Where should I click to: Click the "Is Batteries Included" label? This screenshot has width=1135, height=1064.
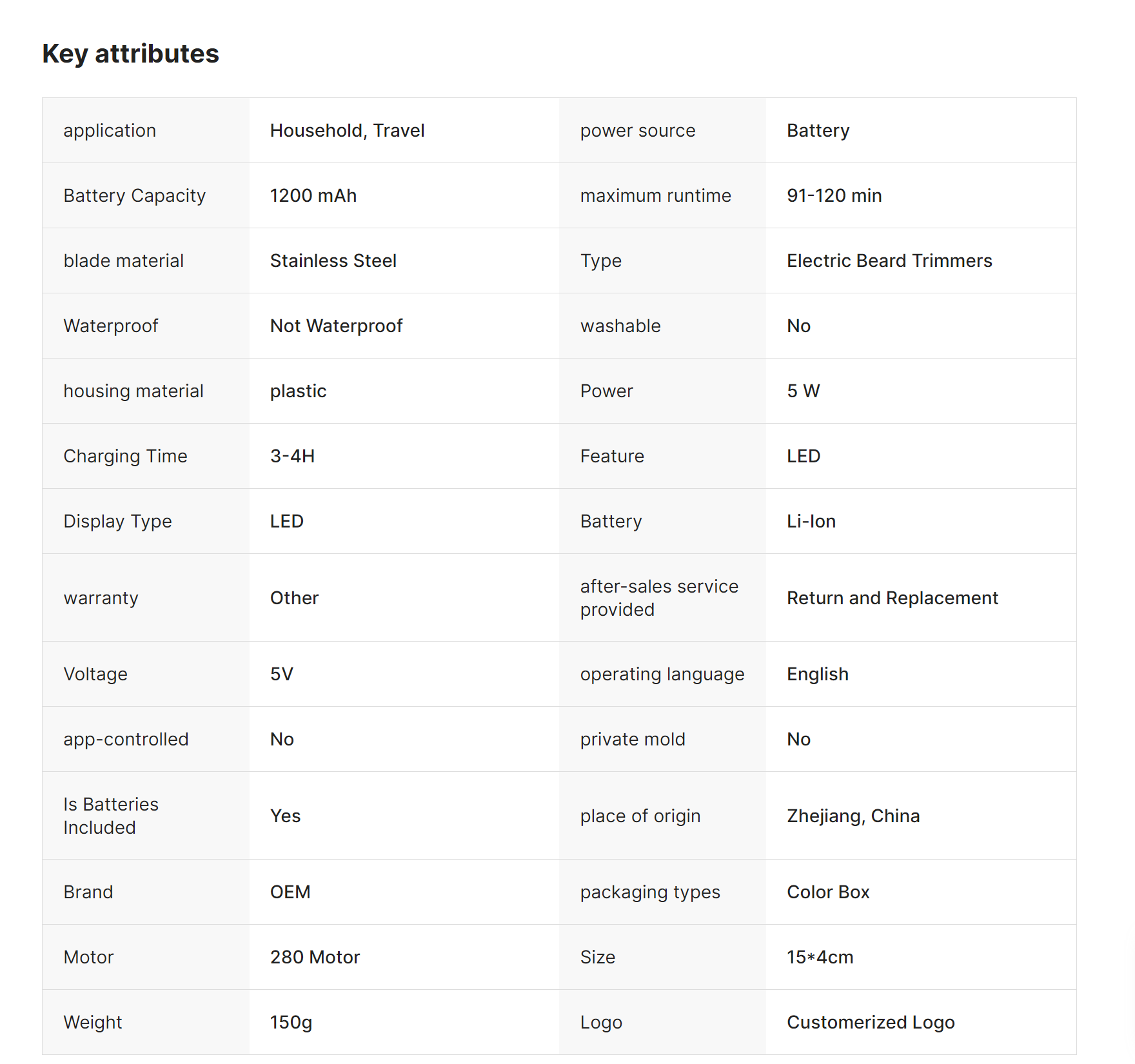pos(110,816)
